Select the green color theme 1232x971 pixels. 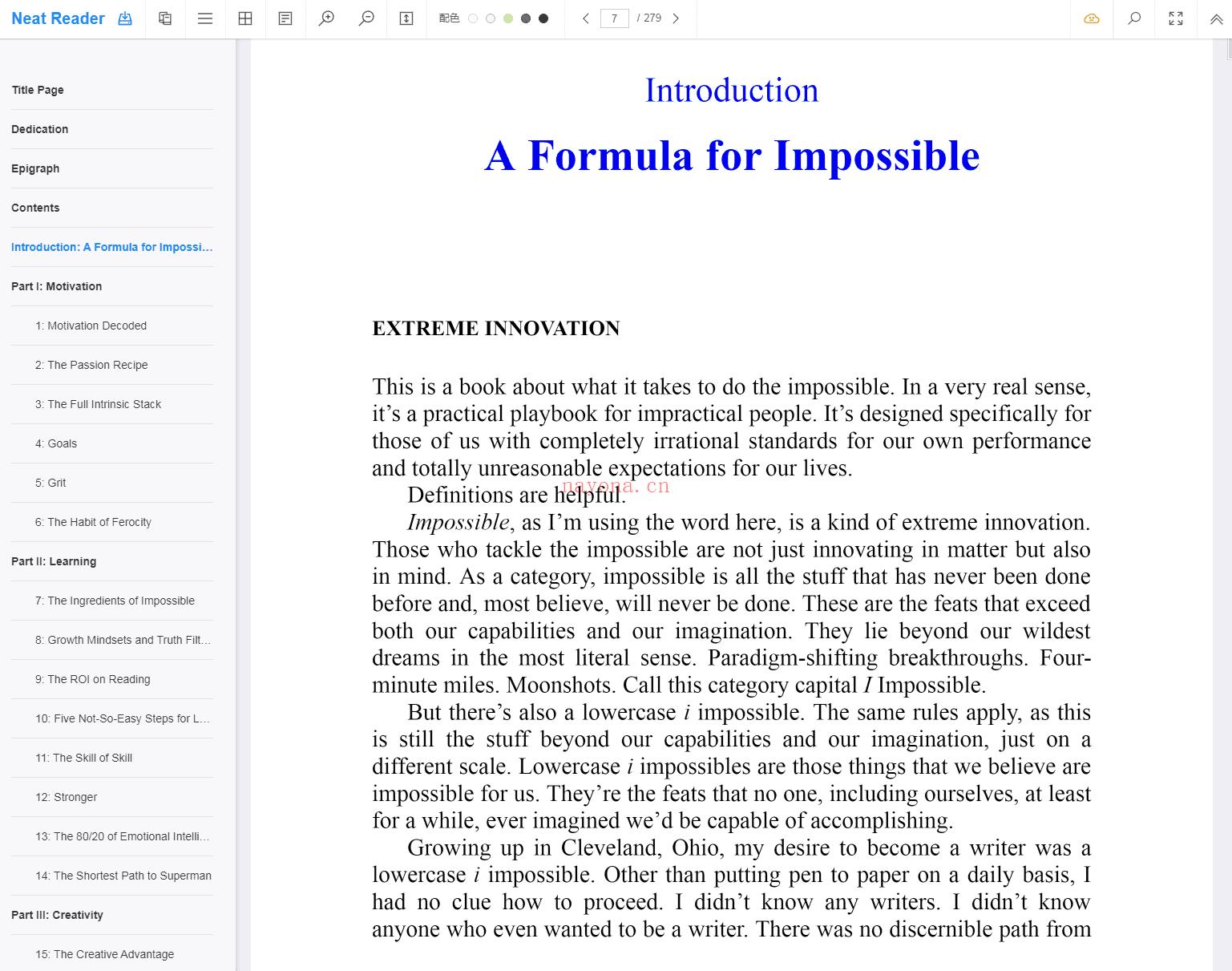[508, 18]
